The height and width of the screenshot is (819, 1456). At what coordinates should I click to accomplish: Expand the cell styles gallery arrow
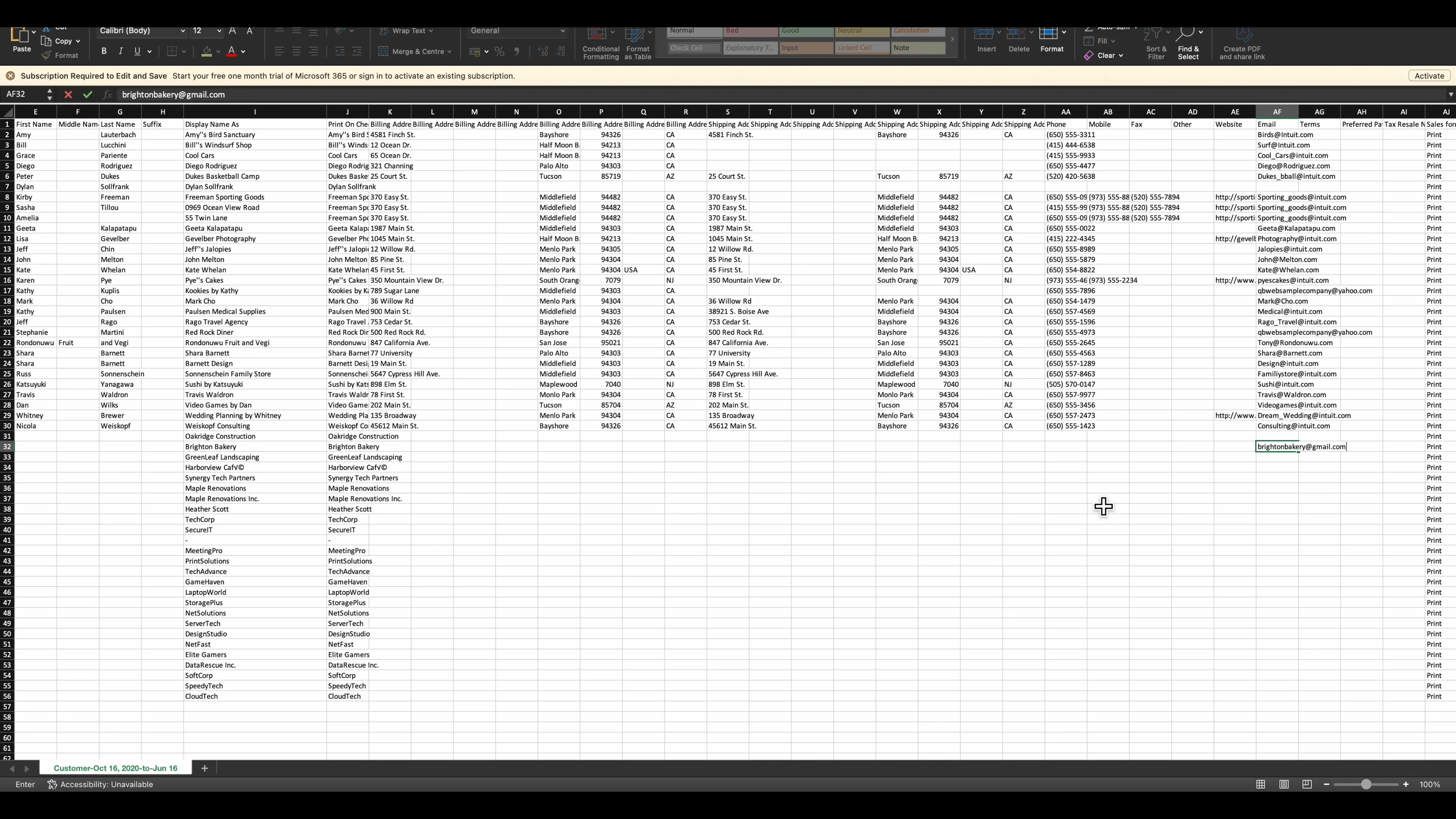pyautogui.click(x=952, y=40)
